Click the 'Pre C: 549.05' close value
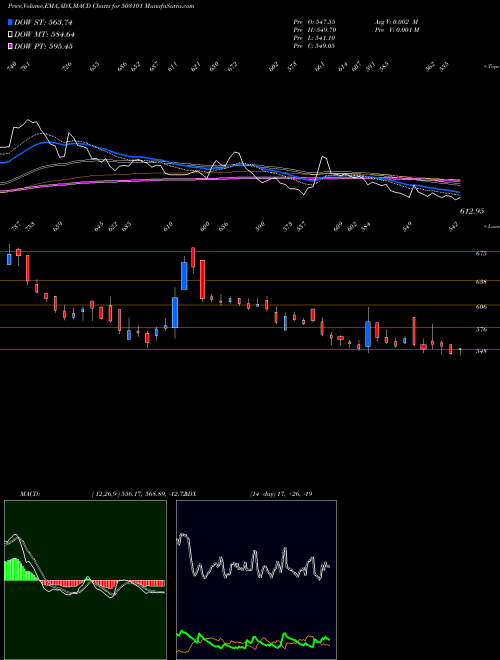The image size is (500, 660). [x=314, y=46]
